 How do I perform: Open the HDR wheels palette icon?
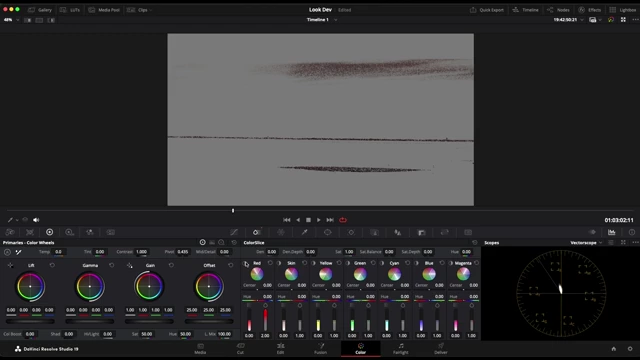(x=69, y=232)
